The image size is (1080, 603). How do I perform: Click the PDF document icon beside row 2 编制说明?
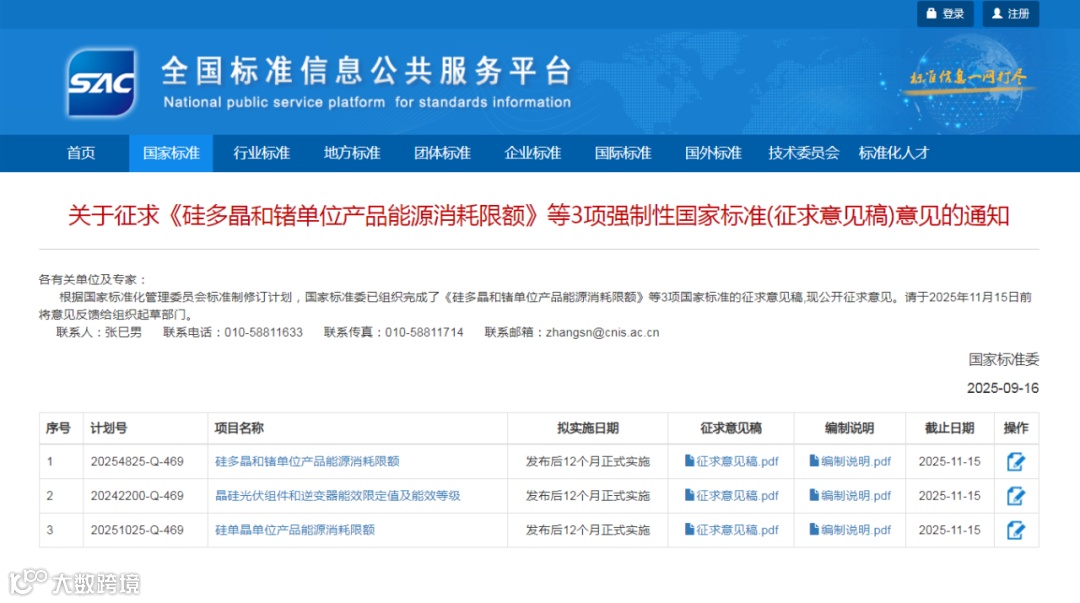(812, 496)
